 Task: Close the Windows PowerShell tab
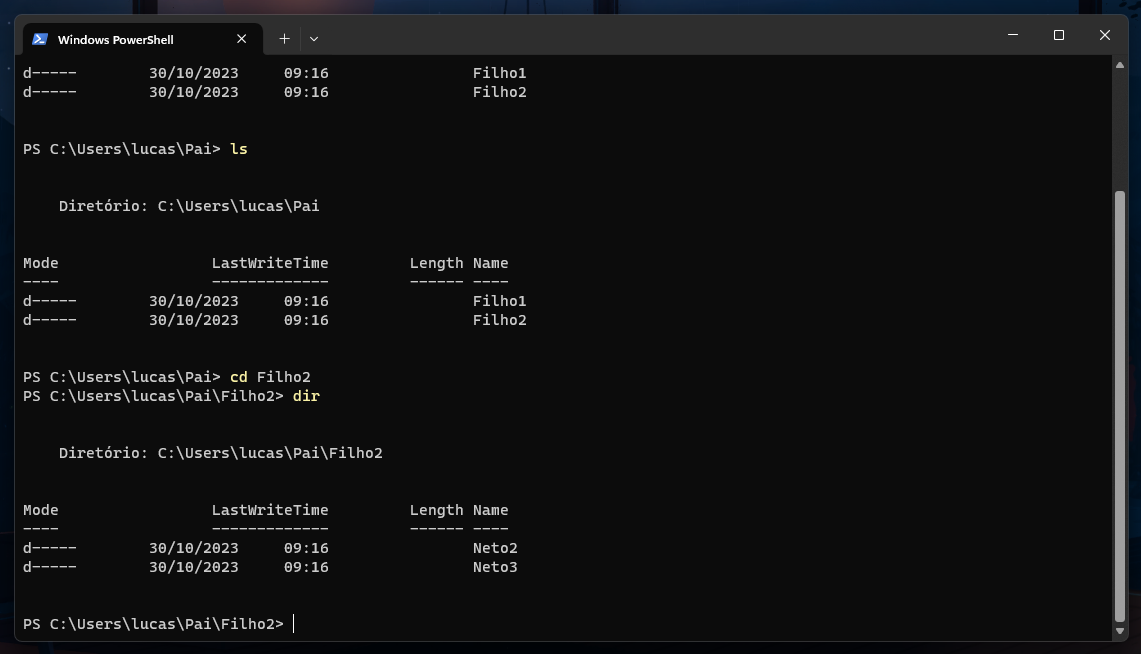point(241,38)
